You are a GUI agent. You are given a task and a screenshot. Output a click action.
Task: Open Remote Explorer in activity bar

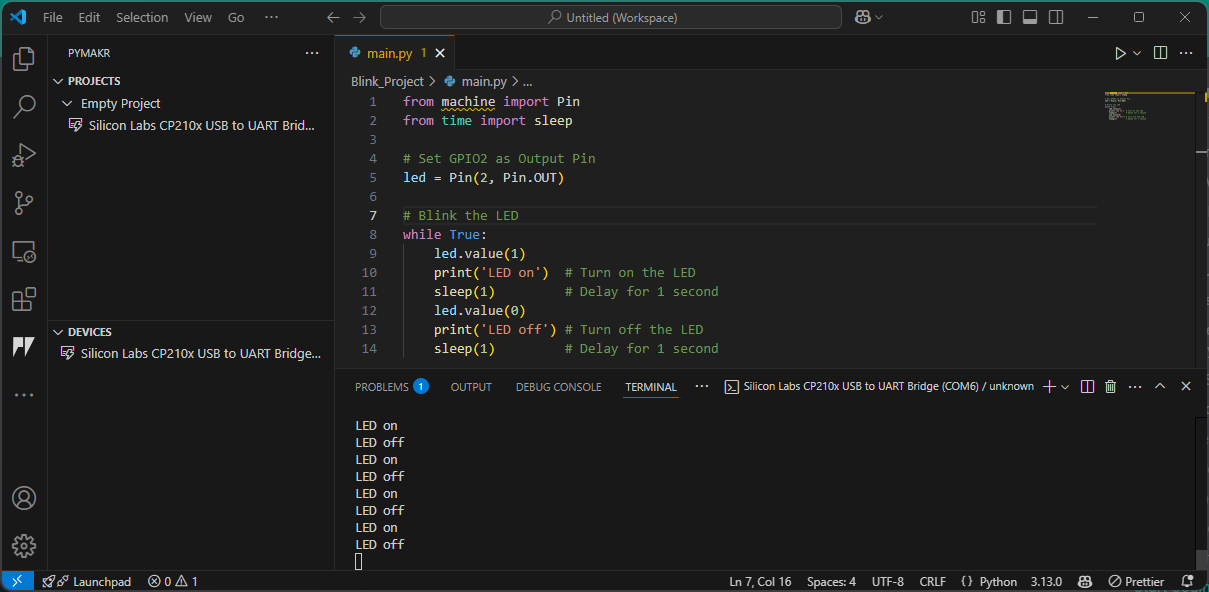click(24, 251)
